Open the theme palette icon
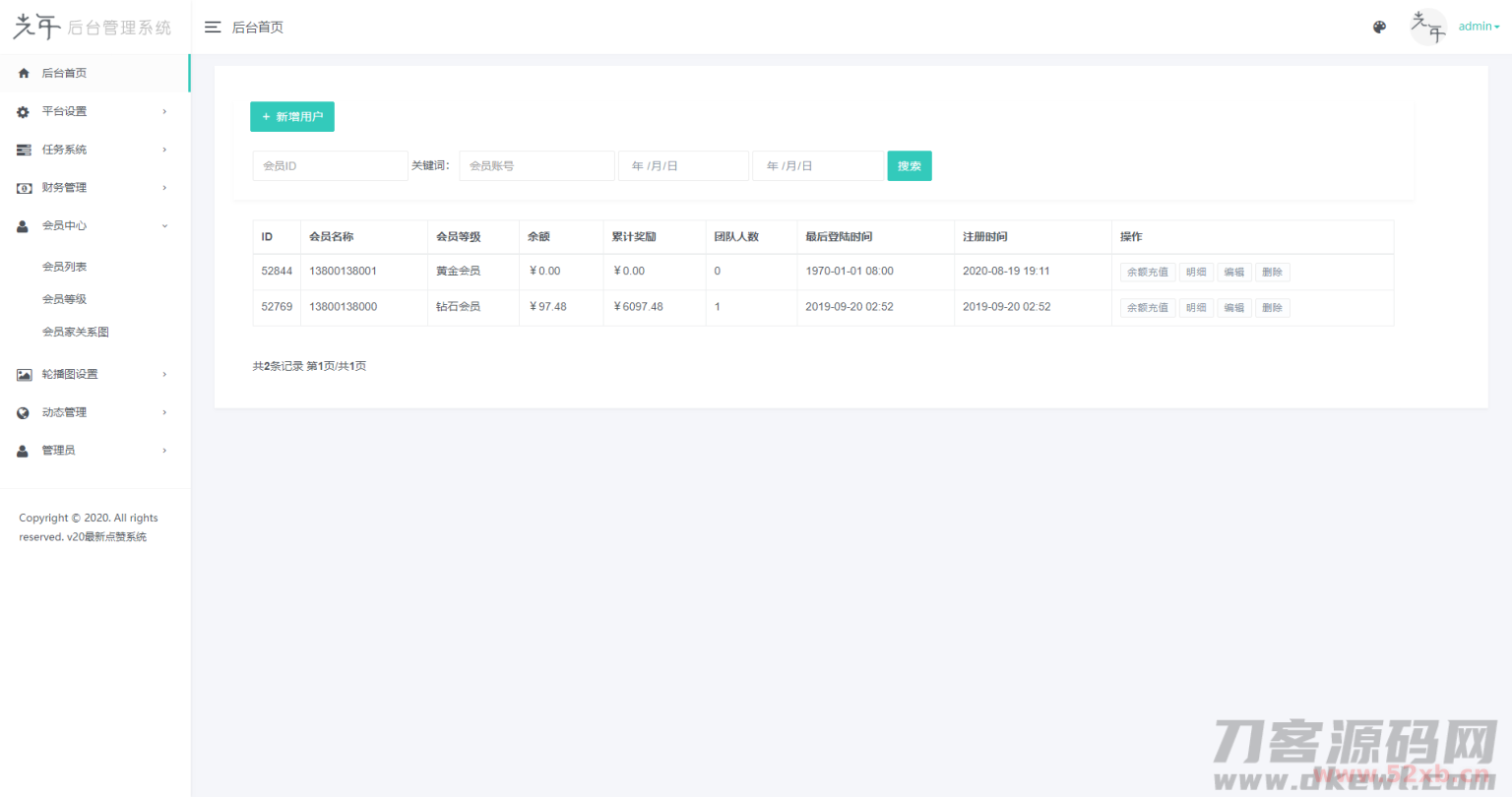Screen dimensions: 1512x797 click(x=1379, y=28)
